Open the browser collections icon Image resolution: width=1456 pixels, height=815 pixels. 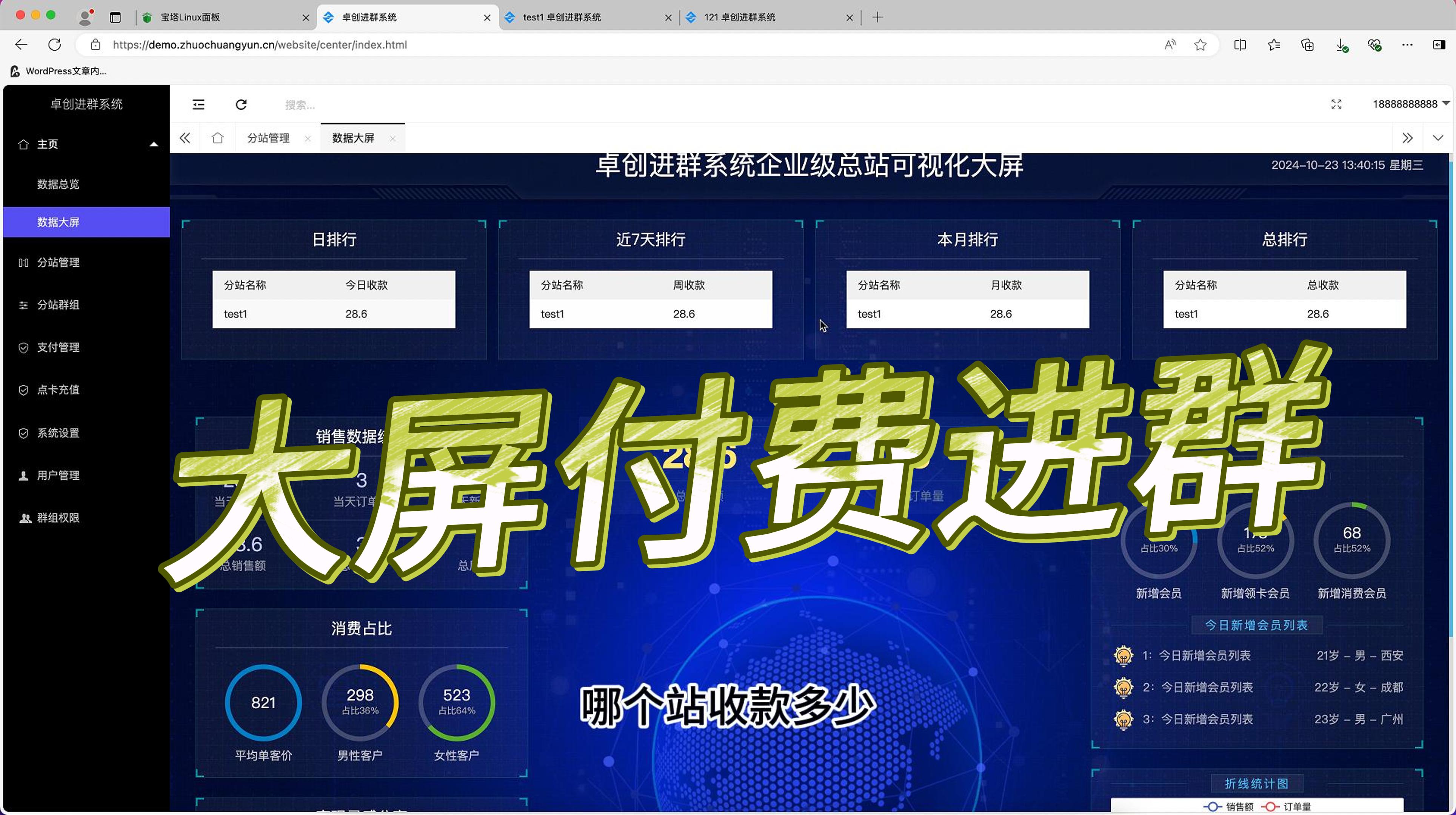1307,45
